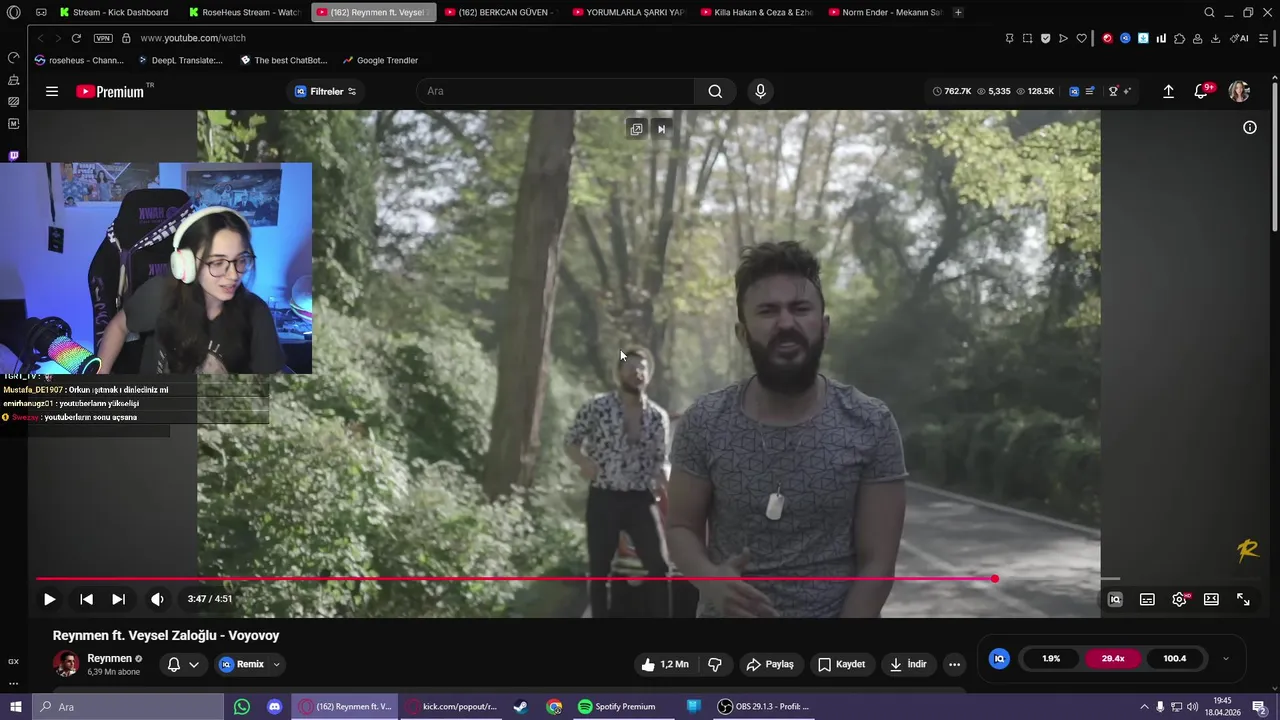Download video with İndir button
This screenshot has width=1280, height=720.
tap(908, 664)
